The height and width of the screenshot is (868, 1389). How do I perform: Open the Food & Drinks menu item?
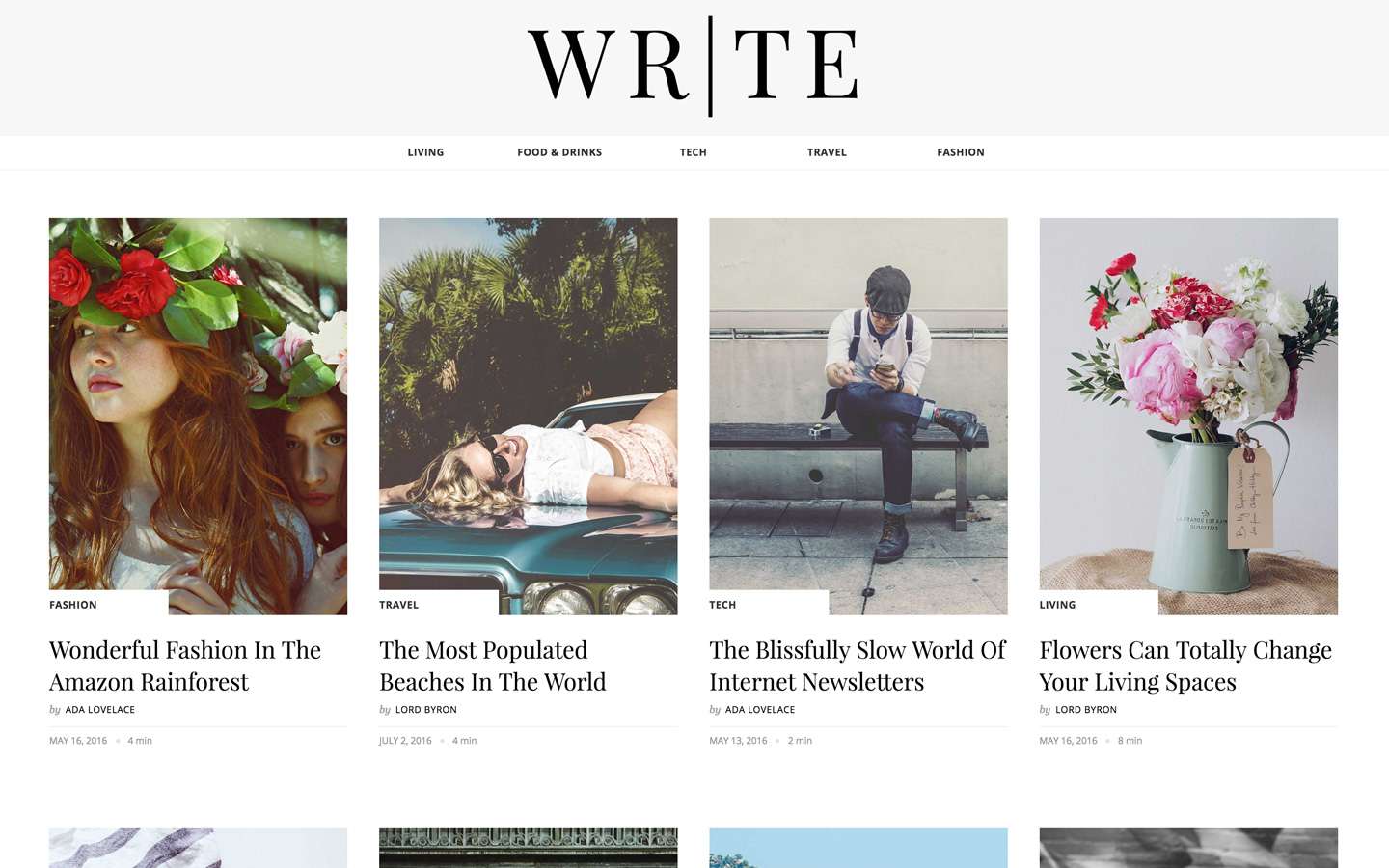559,152
